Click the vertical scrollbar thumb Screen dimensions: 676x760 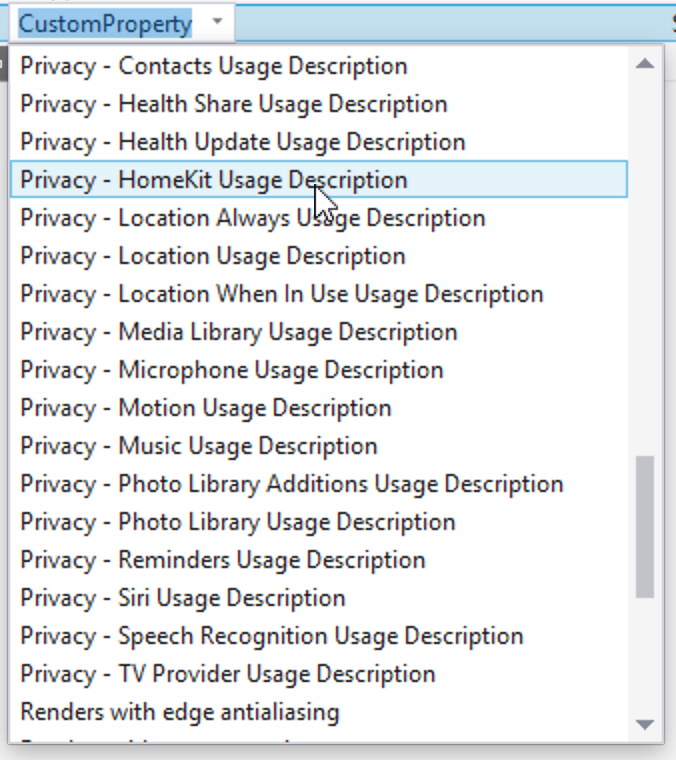tap(645, 527)
